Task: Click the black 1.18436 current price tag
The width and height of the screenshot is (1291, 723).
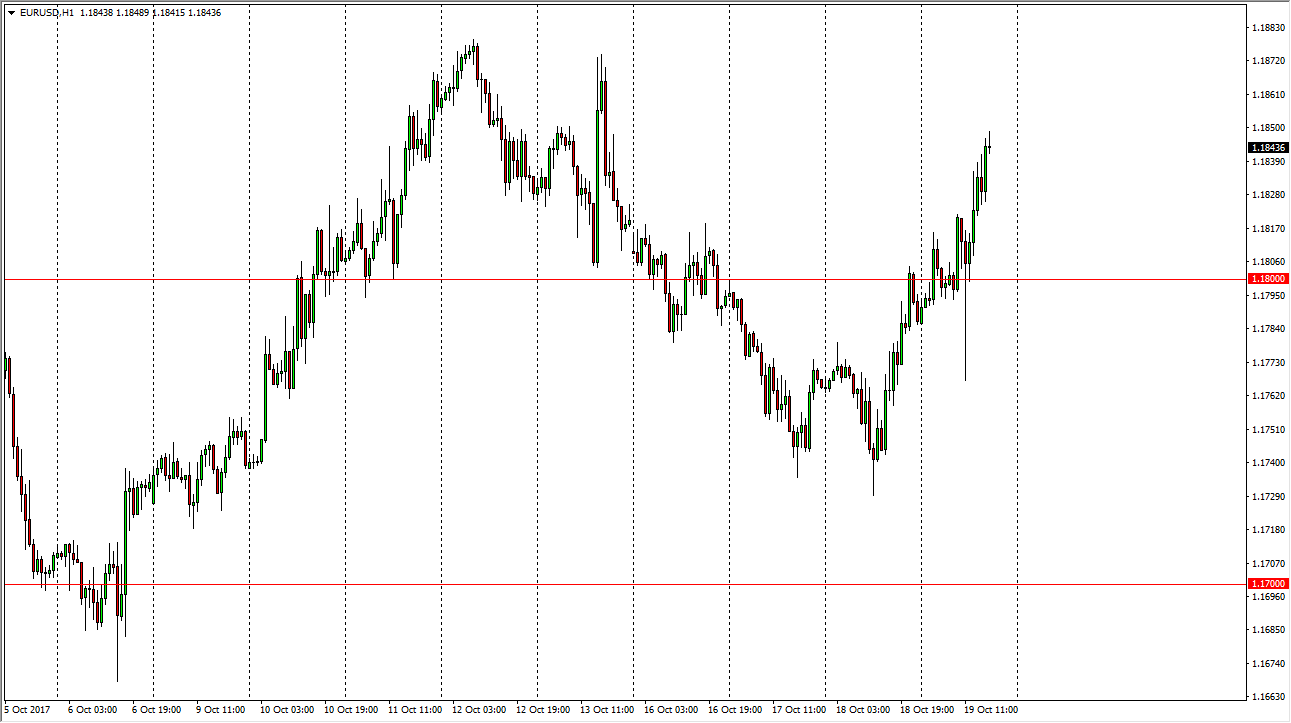Action: pyautogui.click(x=1267, y=147)
